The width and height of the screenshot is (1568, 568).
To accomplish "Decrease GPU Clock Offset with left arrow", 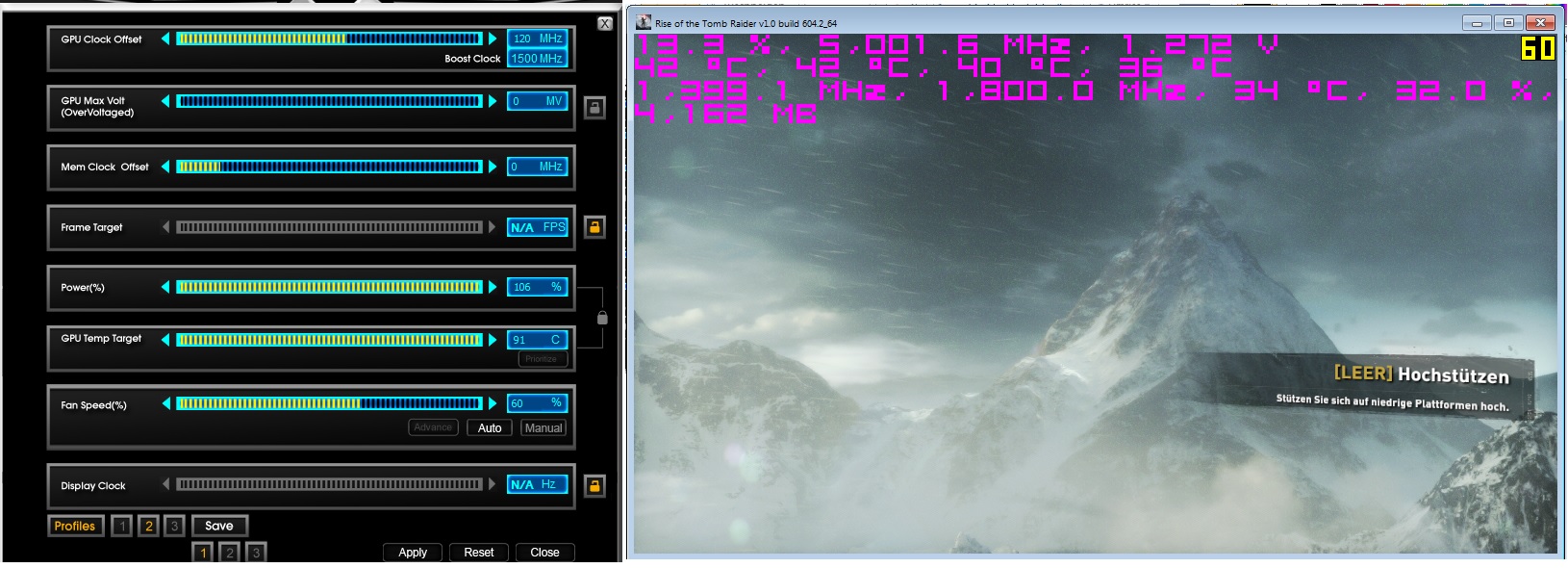I will [165, 39].
